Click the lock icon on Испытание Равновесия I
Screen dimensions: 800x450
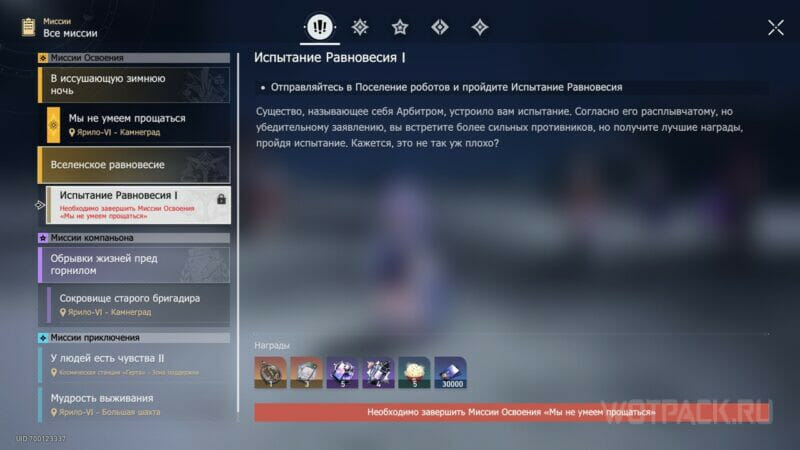tap(221, 199)
